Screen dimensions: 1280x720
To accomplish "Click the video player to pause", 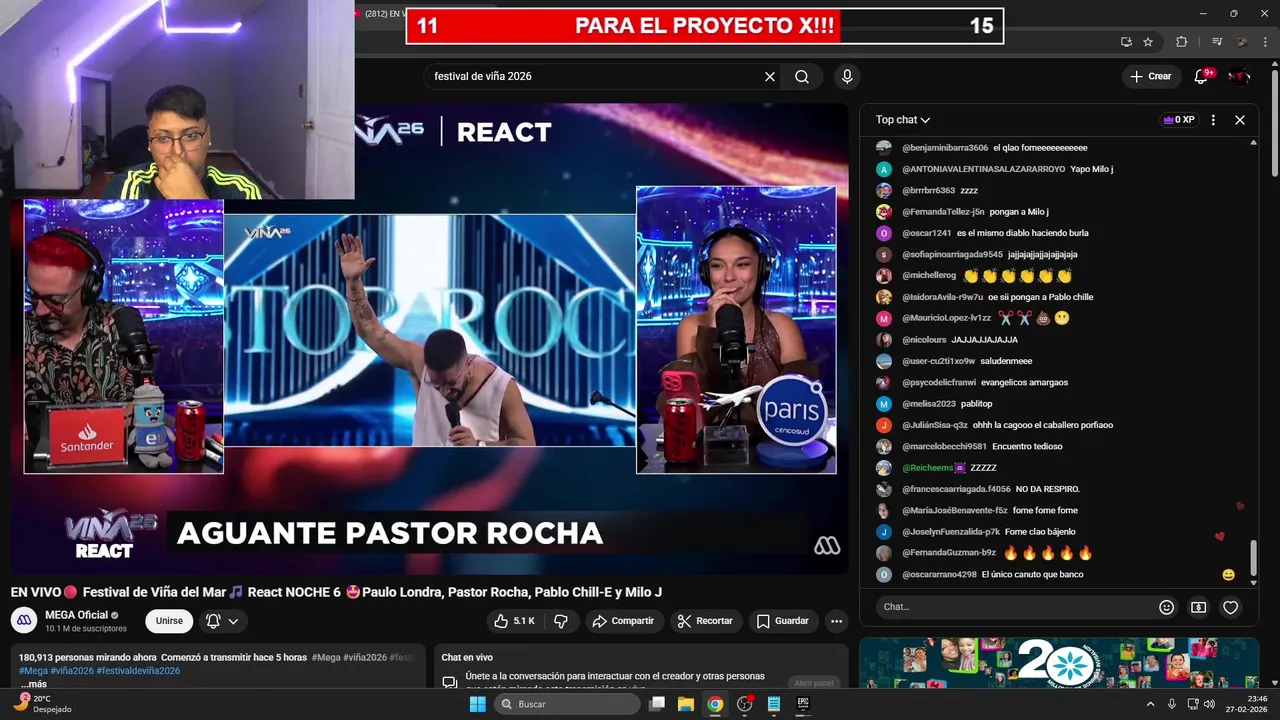I will (x=429, y=339).
